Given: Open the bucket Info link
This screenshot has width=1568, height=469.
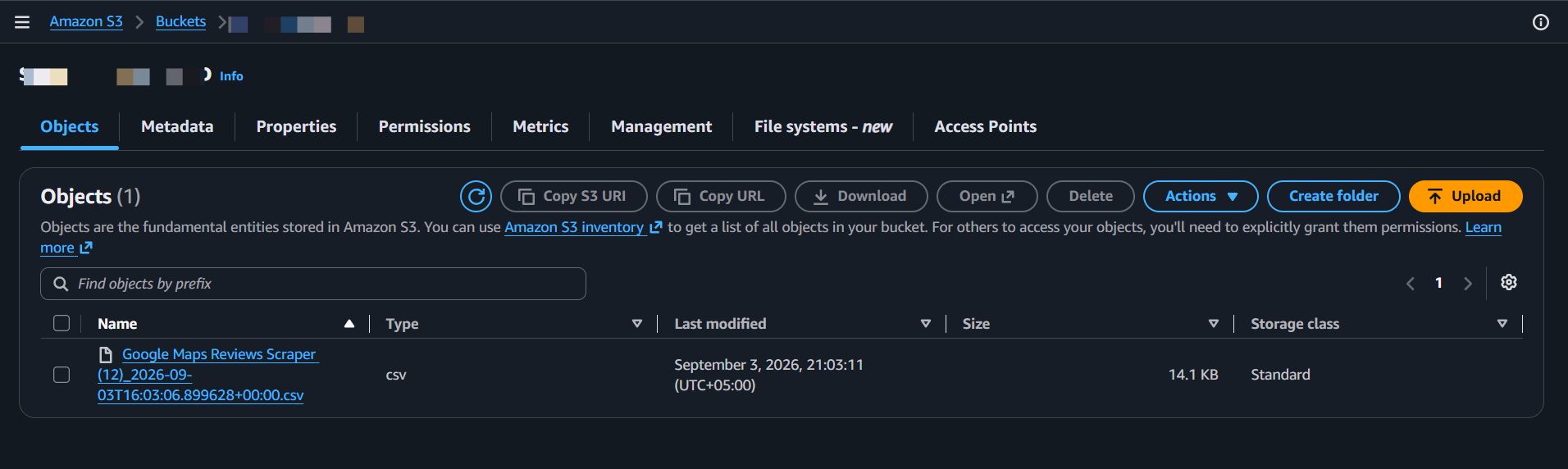Looking at the screenshot, I should (231, 75).
